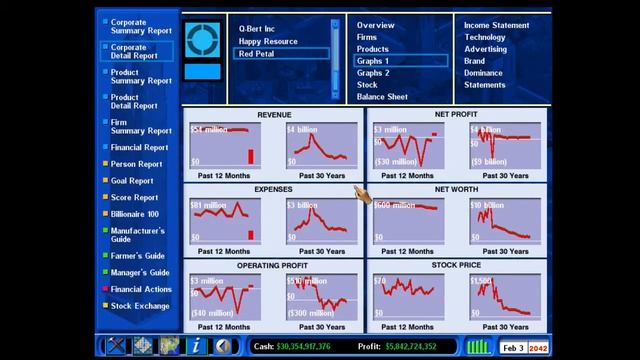This screenshot has height=360, width=640.
Task: Open Income Statement page
Action: pos(496,25)
